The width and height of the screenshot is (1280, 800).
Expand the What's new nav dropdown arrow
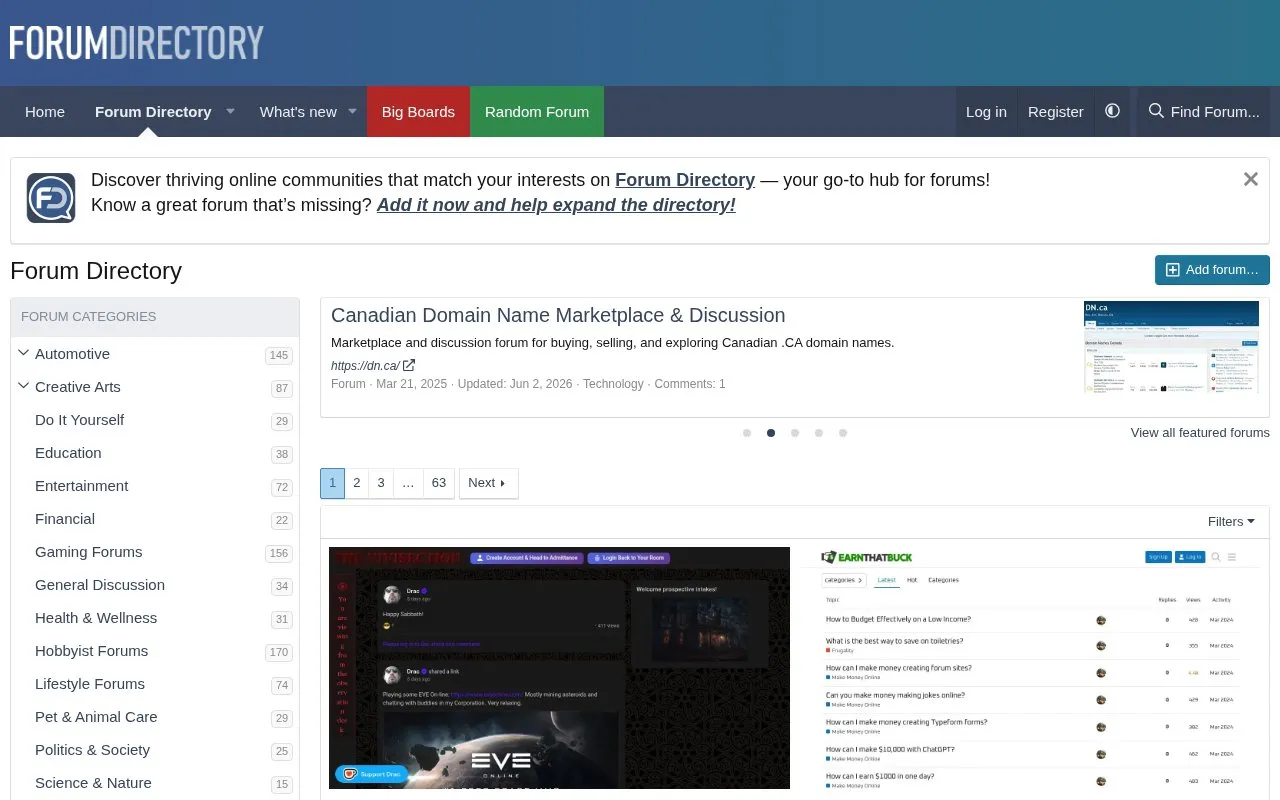click(x=352, y=111)
